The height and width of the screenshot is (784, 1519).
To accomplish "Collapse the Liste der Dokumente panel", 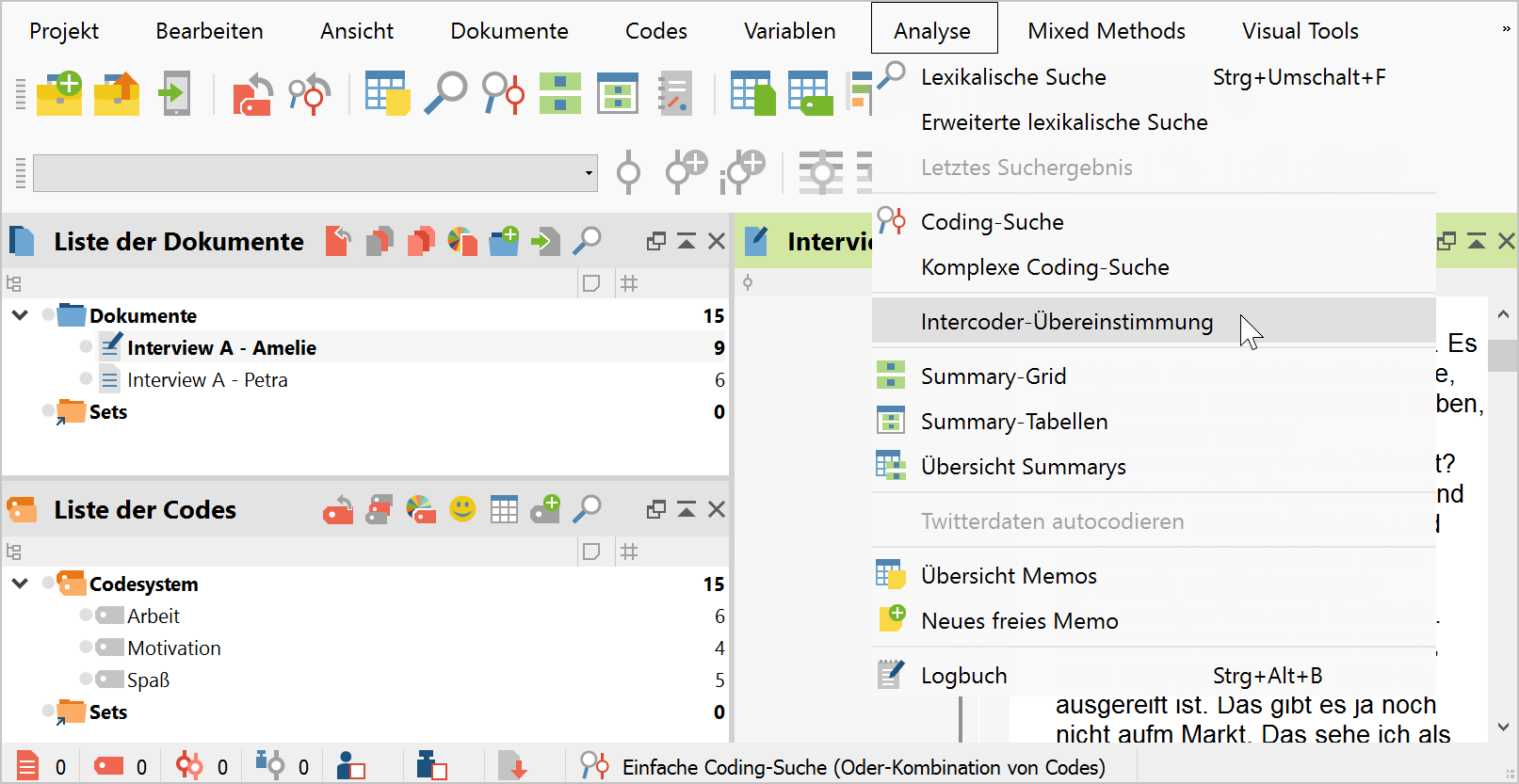I will [687, 242].
